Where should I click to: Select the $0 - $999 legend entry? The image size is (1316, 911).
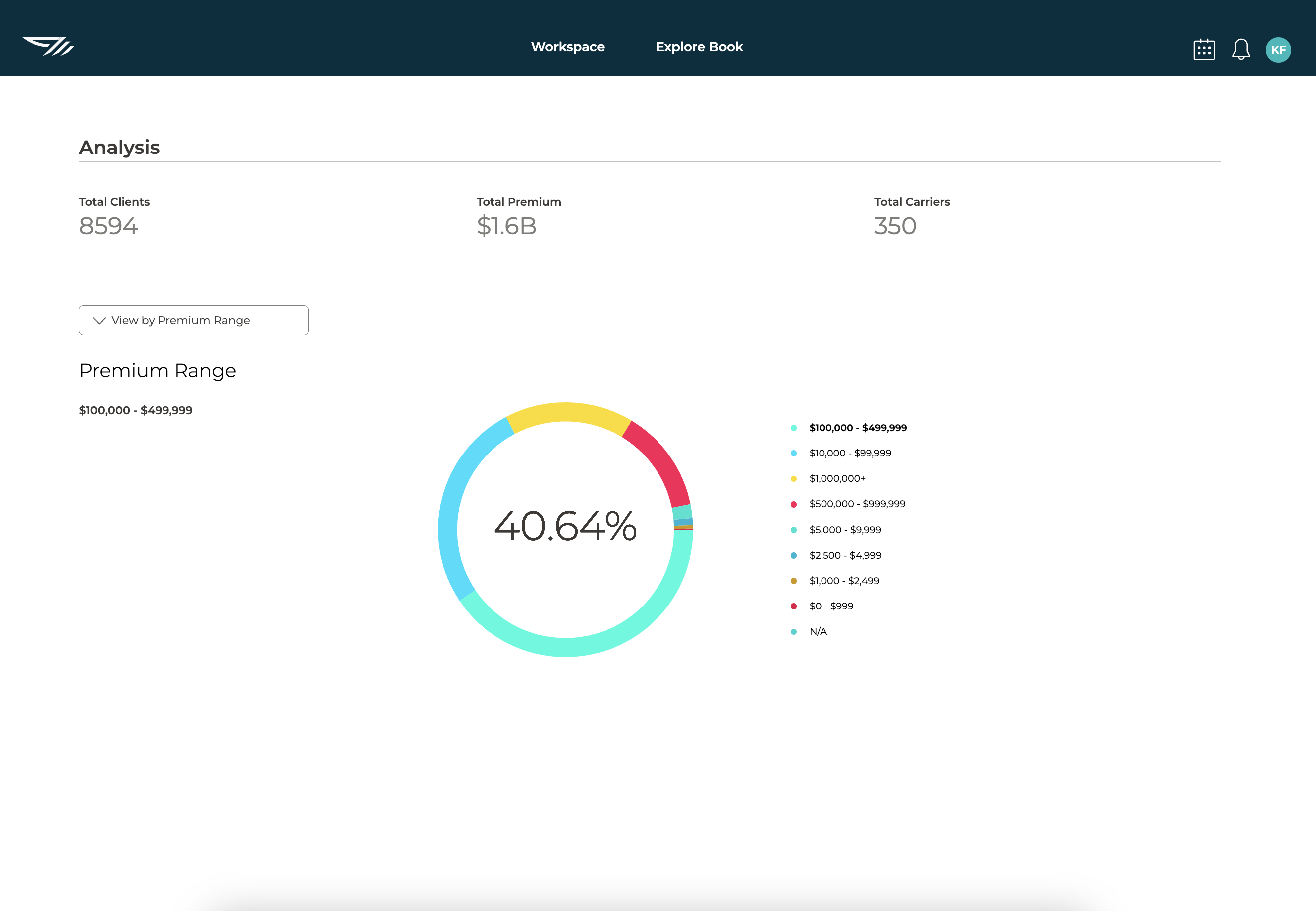coord(822,606)
